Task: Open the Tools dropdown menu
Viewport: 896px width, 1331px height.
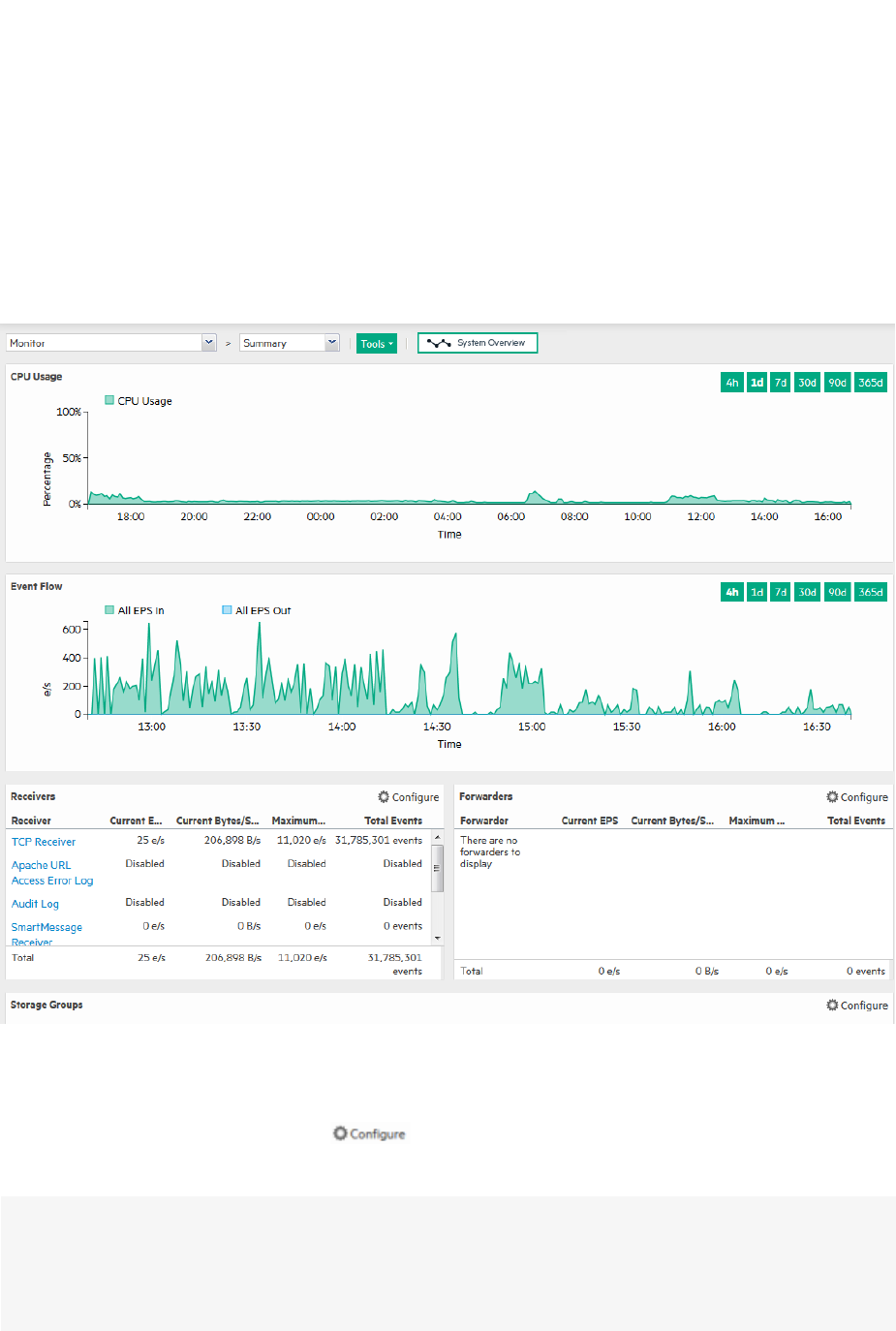Action: [377, 344]
